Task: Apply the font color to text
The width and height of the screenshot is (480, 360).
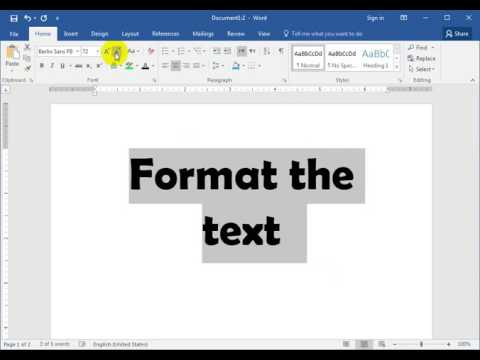Action: (x=145, y=66)
